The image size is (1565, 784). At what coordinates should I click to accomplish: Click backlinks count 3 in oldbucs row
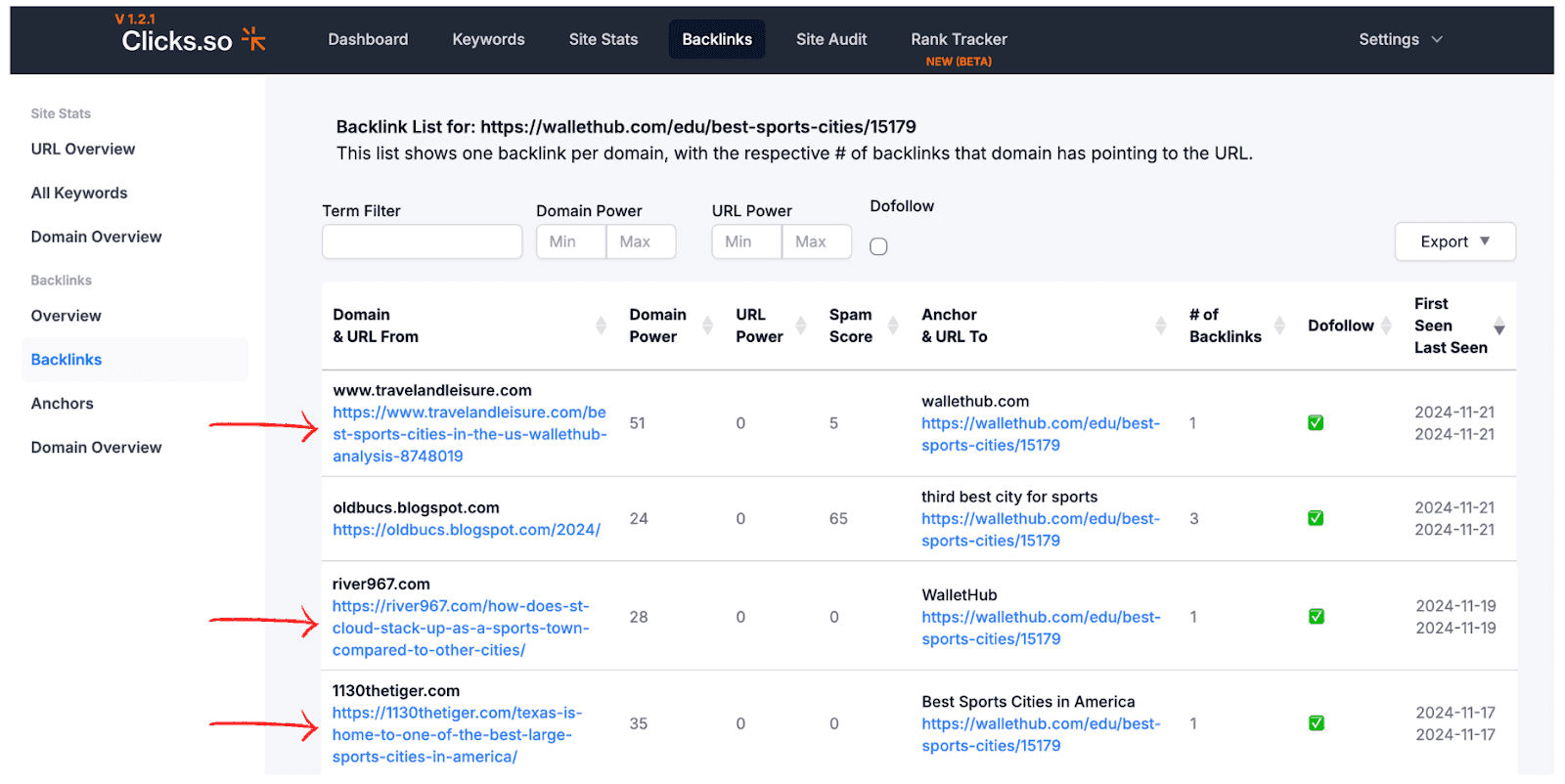pos(1193,519)
